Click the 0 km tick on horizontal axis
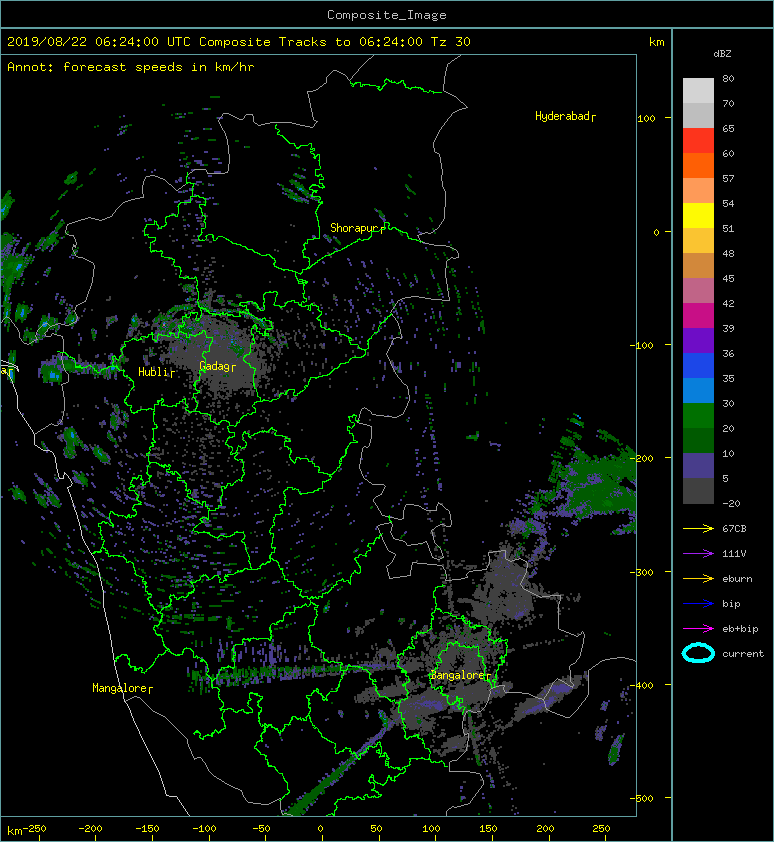Screen dimensions: 774x842 click(x=321, y=829)
